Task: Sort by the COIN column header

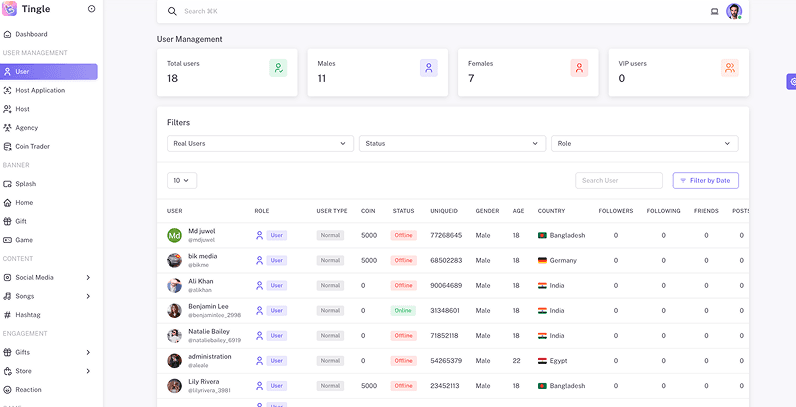Action: tap(368, 211)
